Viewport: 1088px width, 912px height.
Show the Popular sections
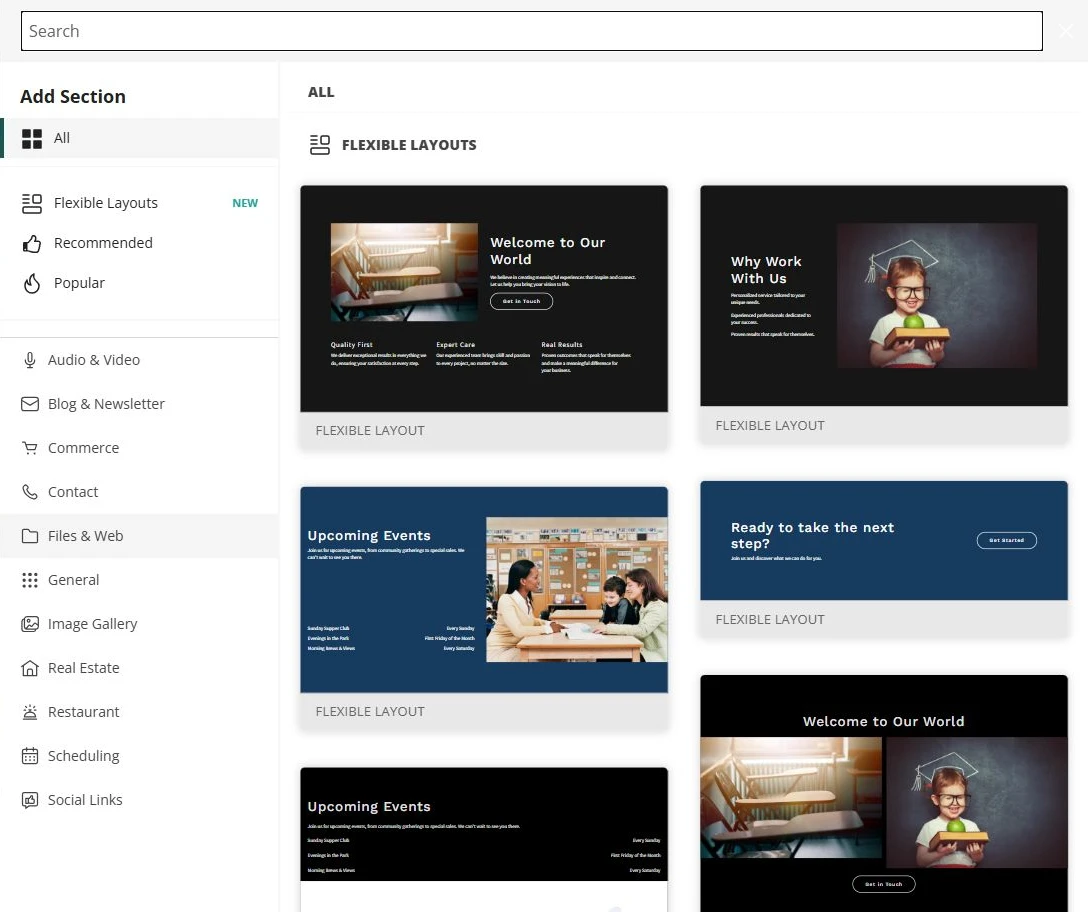[140, 283]
